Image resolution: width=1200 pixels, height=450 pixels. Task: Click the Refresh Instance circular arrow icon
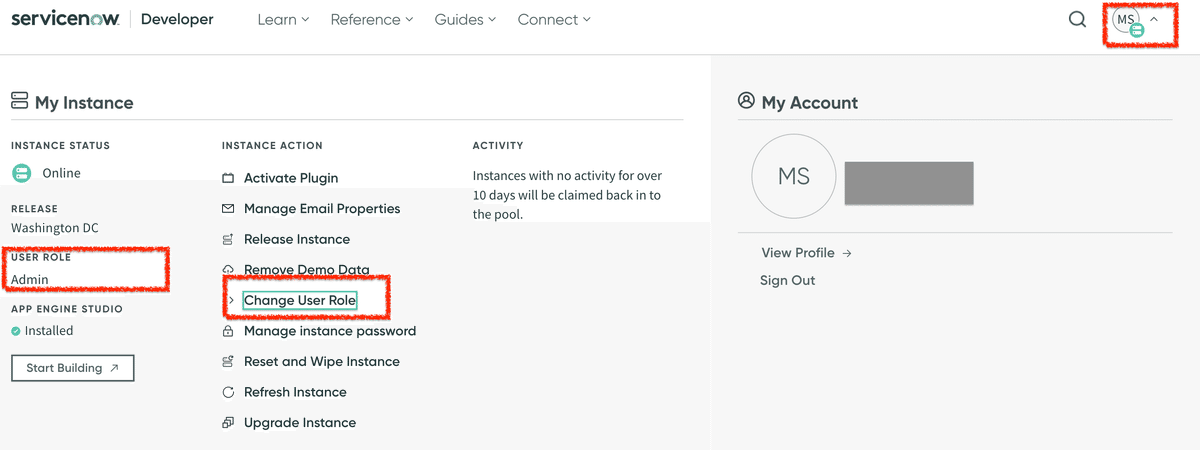pyautogui.click(x=228, y=393)
